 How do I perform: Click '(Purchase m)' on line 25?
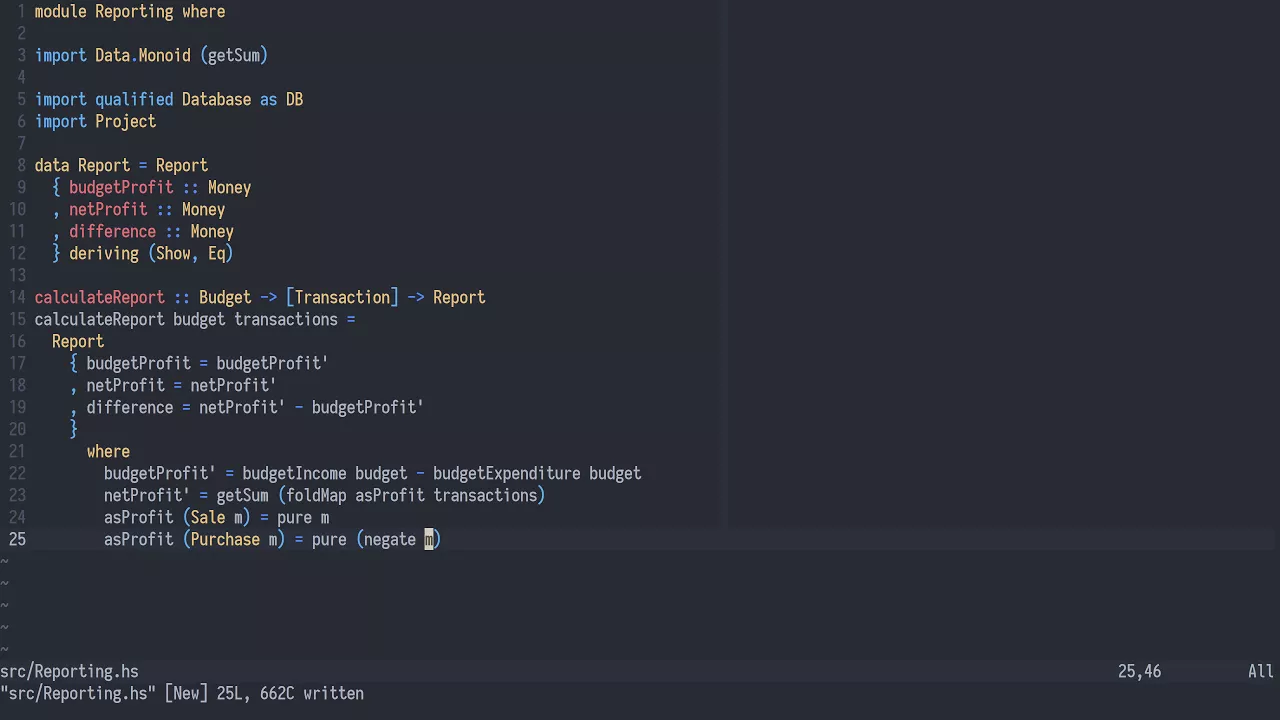234,540
